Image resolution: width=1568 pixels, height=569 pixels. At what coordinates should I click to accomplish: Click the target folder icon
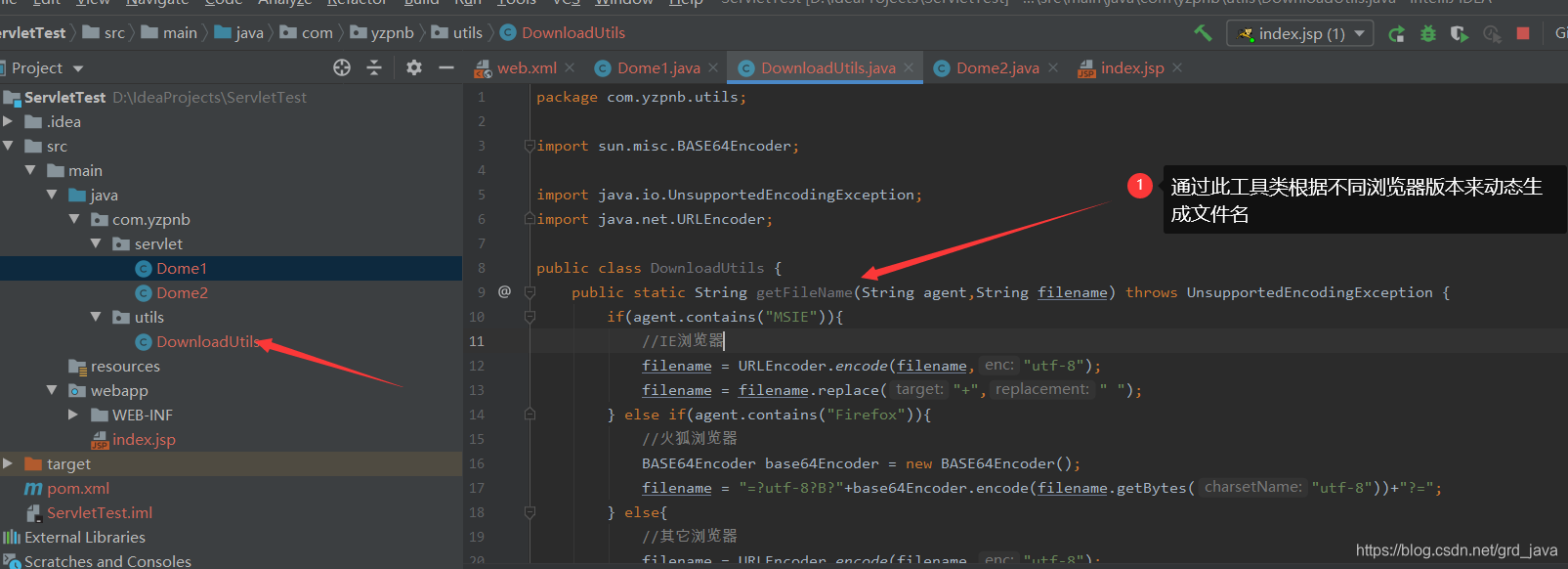pos(33,463)
